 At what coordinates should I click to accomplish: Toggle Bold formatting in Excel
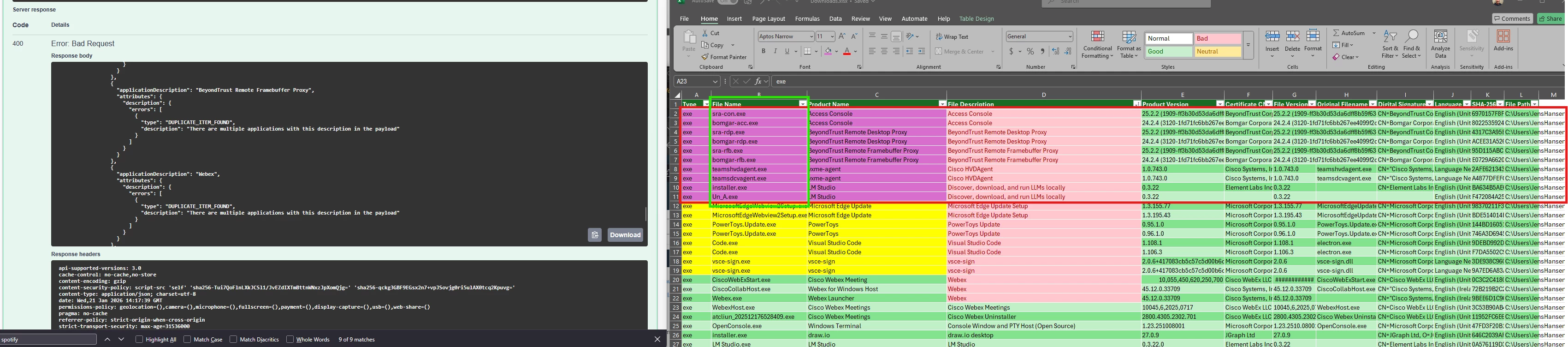pos(763,51)
